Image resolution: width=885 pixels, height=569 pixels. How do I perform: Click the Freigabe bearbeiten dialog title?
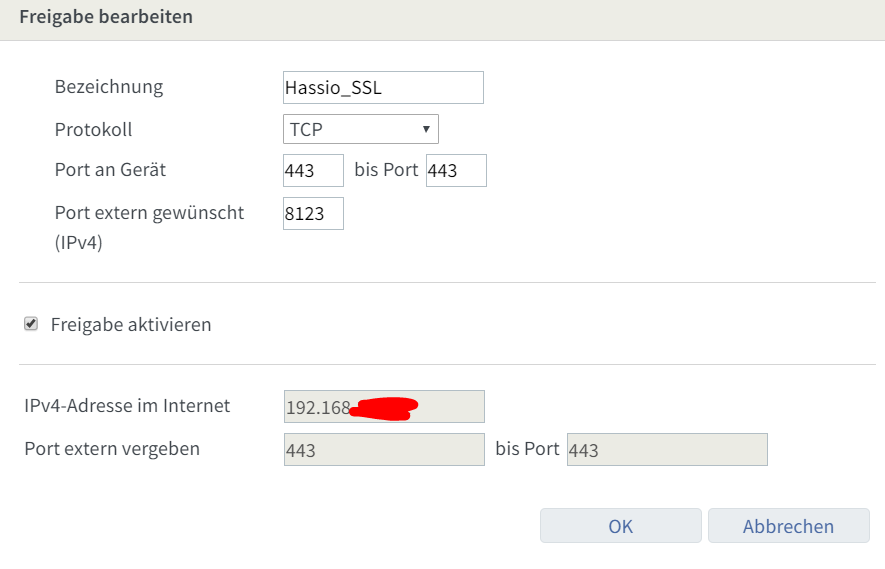[x=106, y=17]
